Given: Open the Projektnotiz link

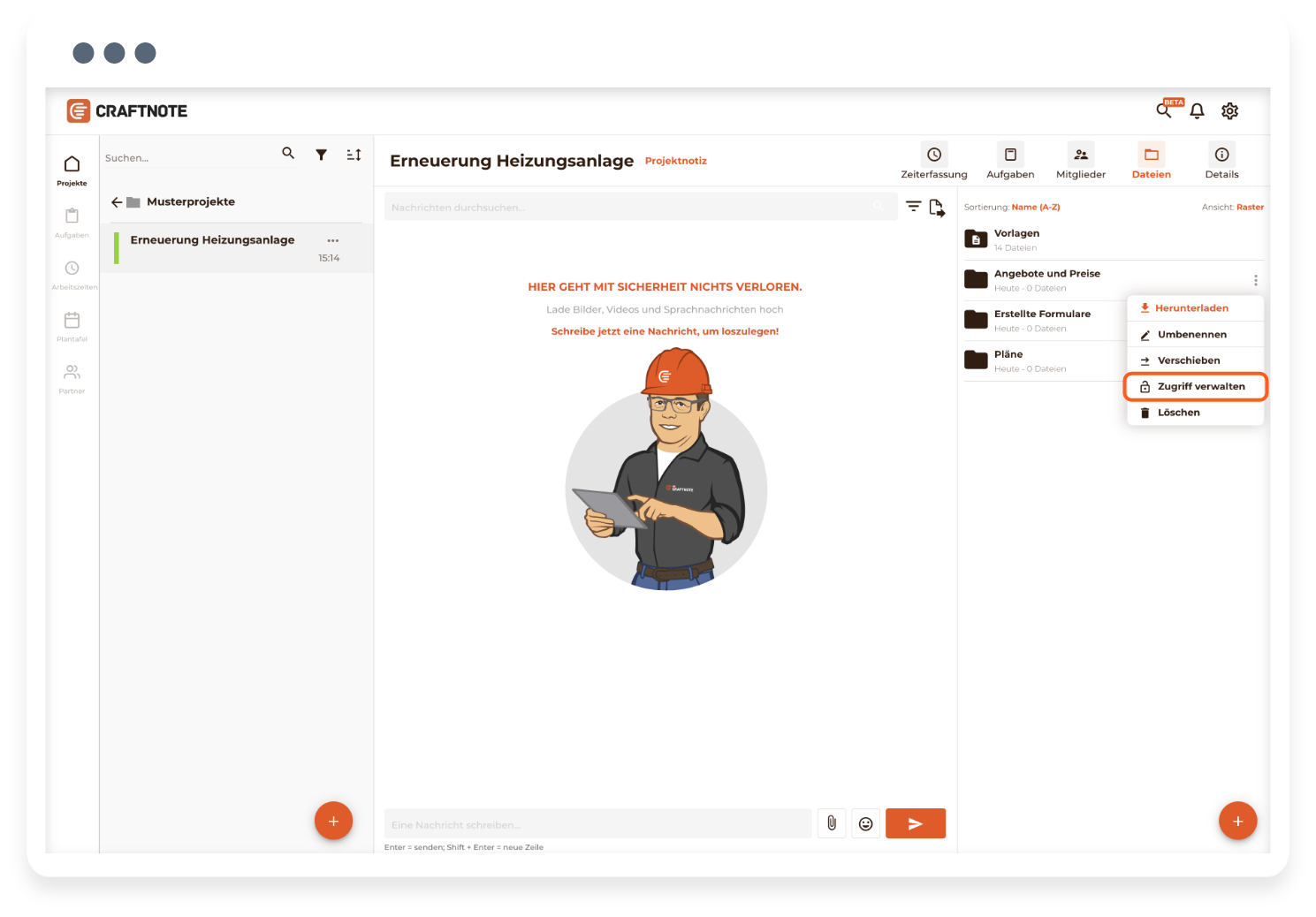Looking at the screenshot, I should [x=675, y=161].
